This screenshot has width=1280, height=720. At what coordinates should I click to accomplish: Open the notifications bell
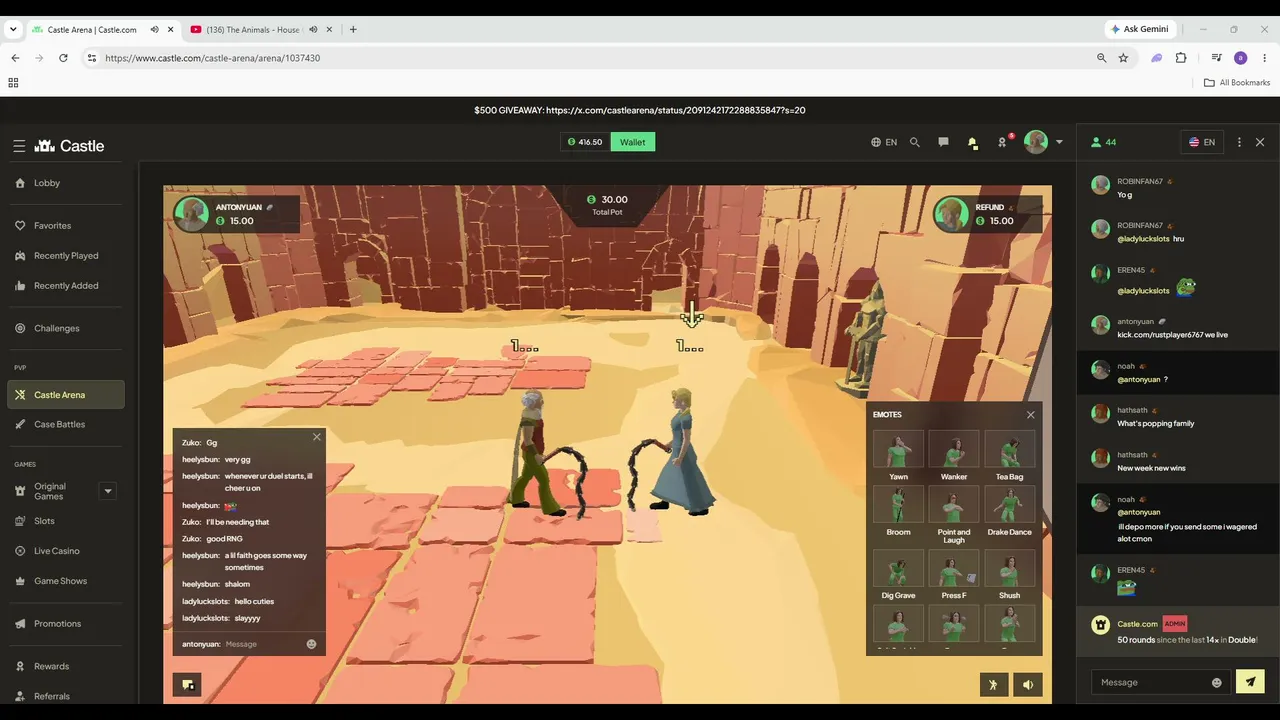click(972, 143)
